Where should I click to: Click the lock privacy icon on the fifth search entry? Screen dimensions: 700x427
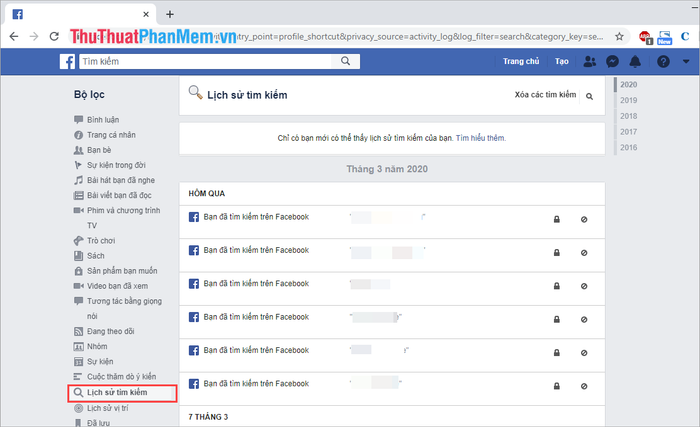[557, 353]
